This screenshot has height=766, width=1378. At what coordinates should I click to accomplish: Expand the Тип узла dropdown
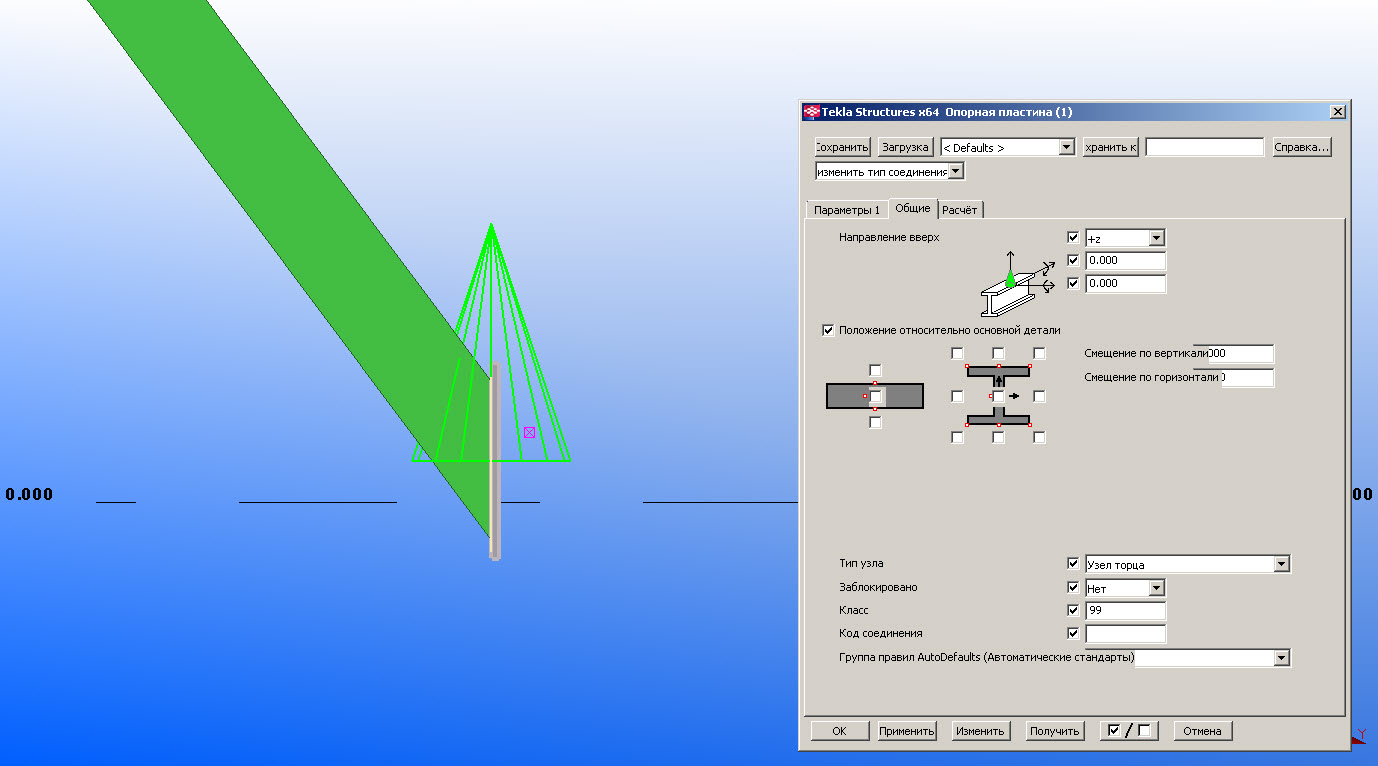(x=1281, y=564)
